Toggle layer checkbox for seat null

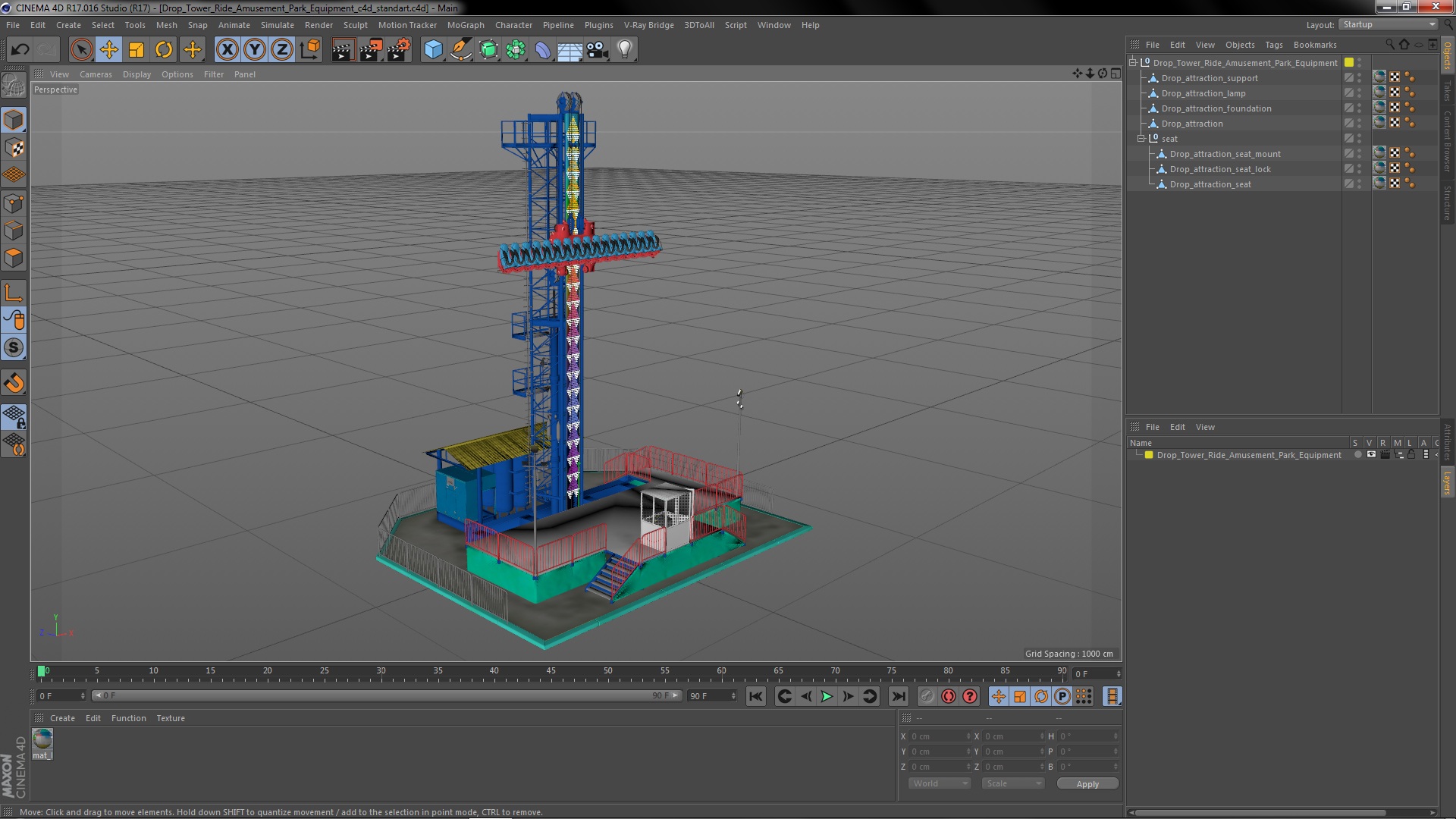tap(1349, 139)
